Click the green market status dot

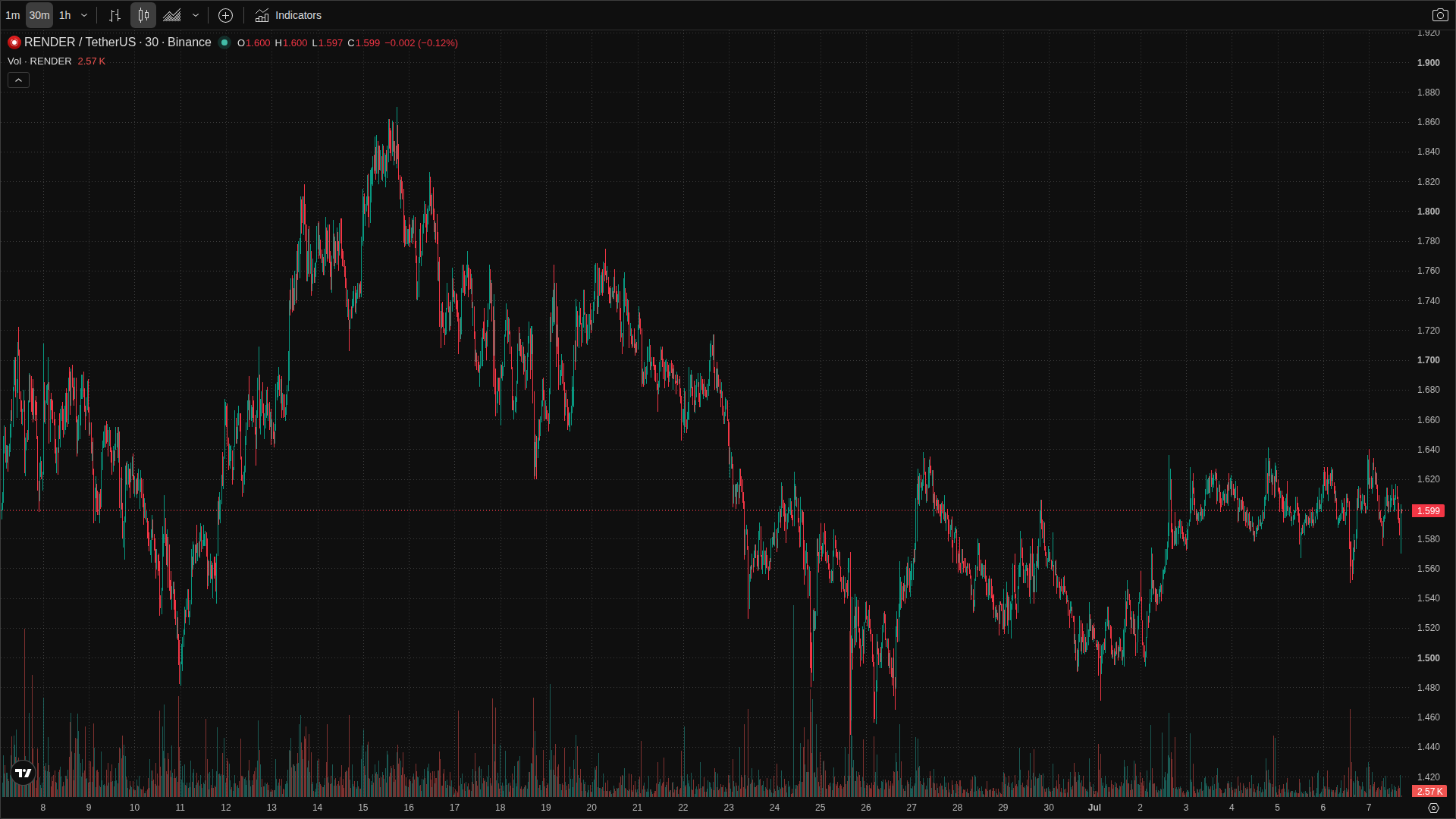point(224,42)
